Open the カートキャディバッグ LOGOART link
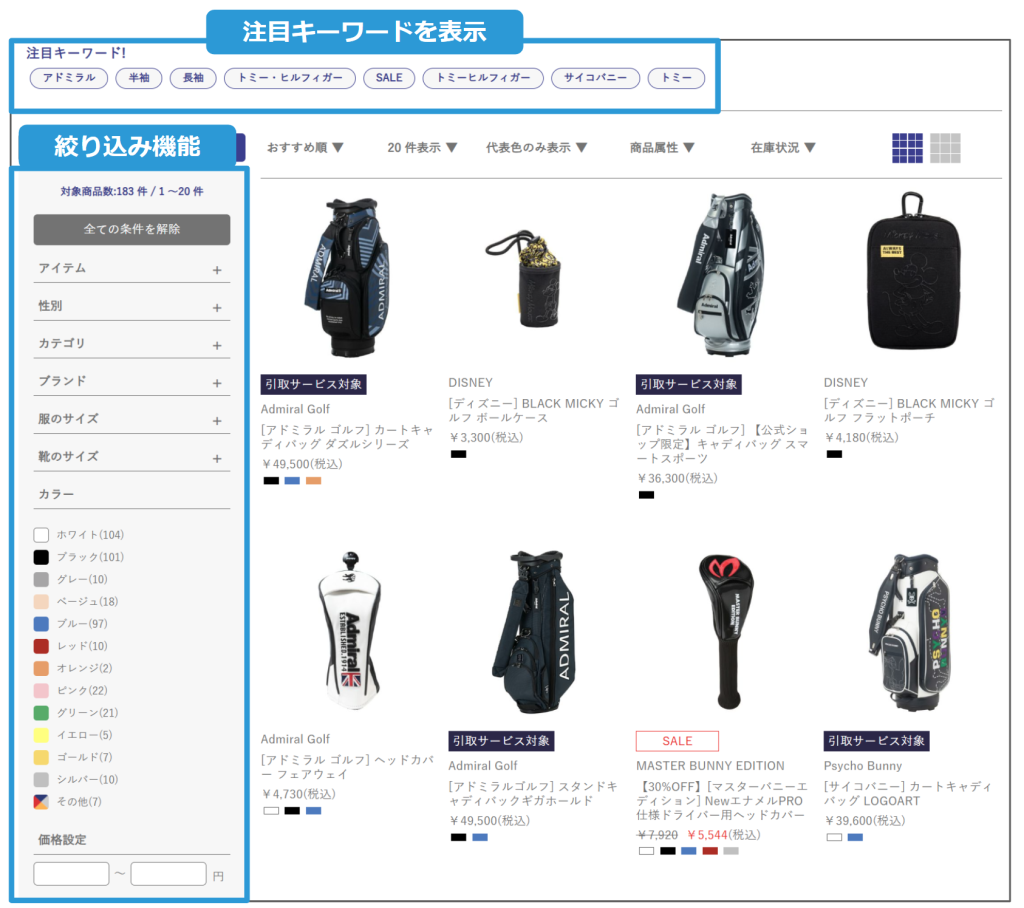Screen dimensions: 1024x908 tap(908, 794)
